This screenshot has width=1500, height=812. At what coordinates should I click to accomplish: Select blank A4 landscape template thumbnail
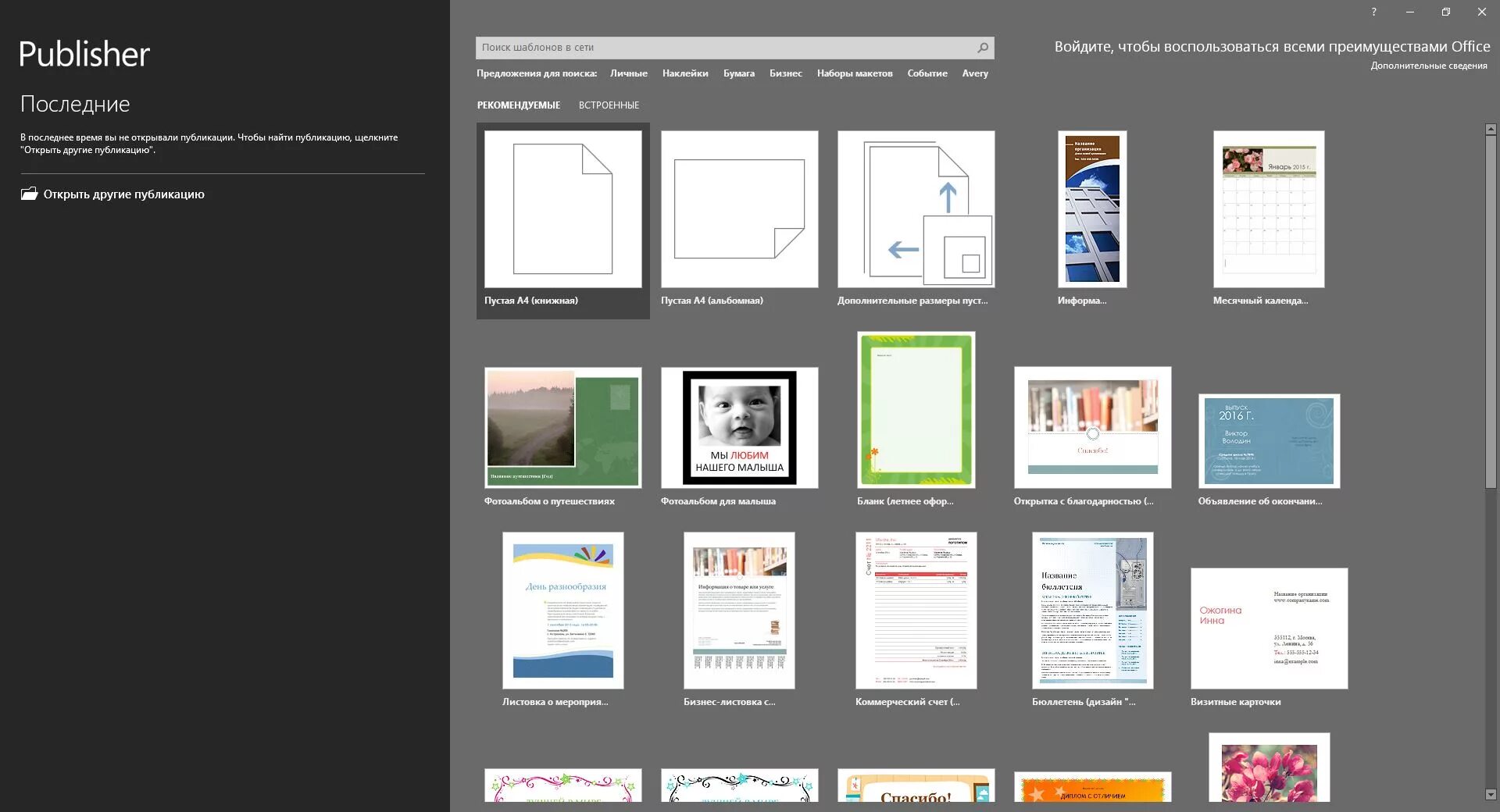pos(740,209)
